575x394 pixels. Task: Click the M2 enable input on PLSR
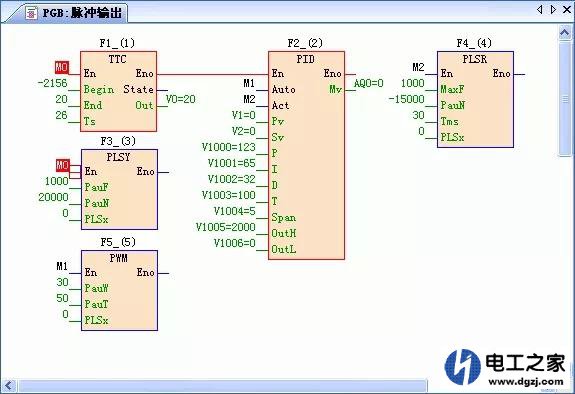pos(418,67)
